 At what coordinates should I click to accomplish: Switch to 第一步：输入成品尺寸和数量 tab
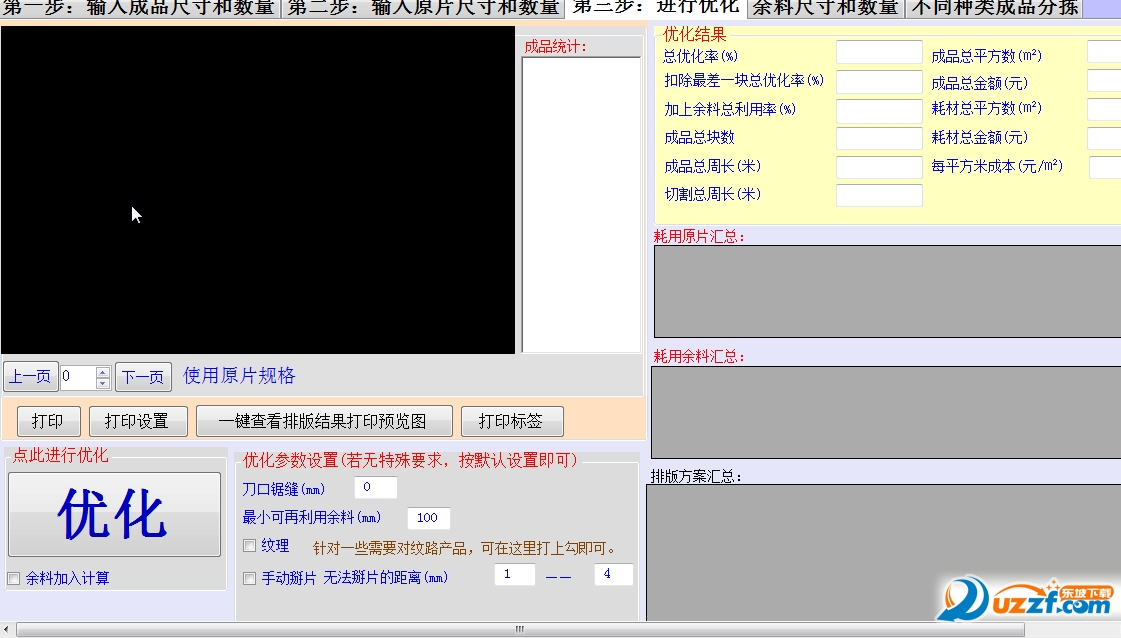[x=139, y=9]
